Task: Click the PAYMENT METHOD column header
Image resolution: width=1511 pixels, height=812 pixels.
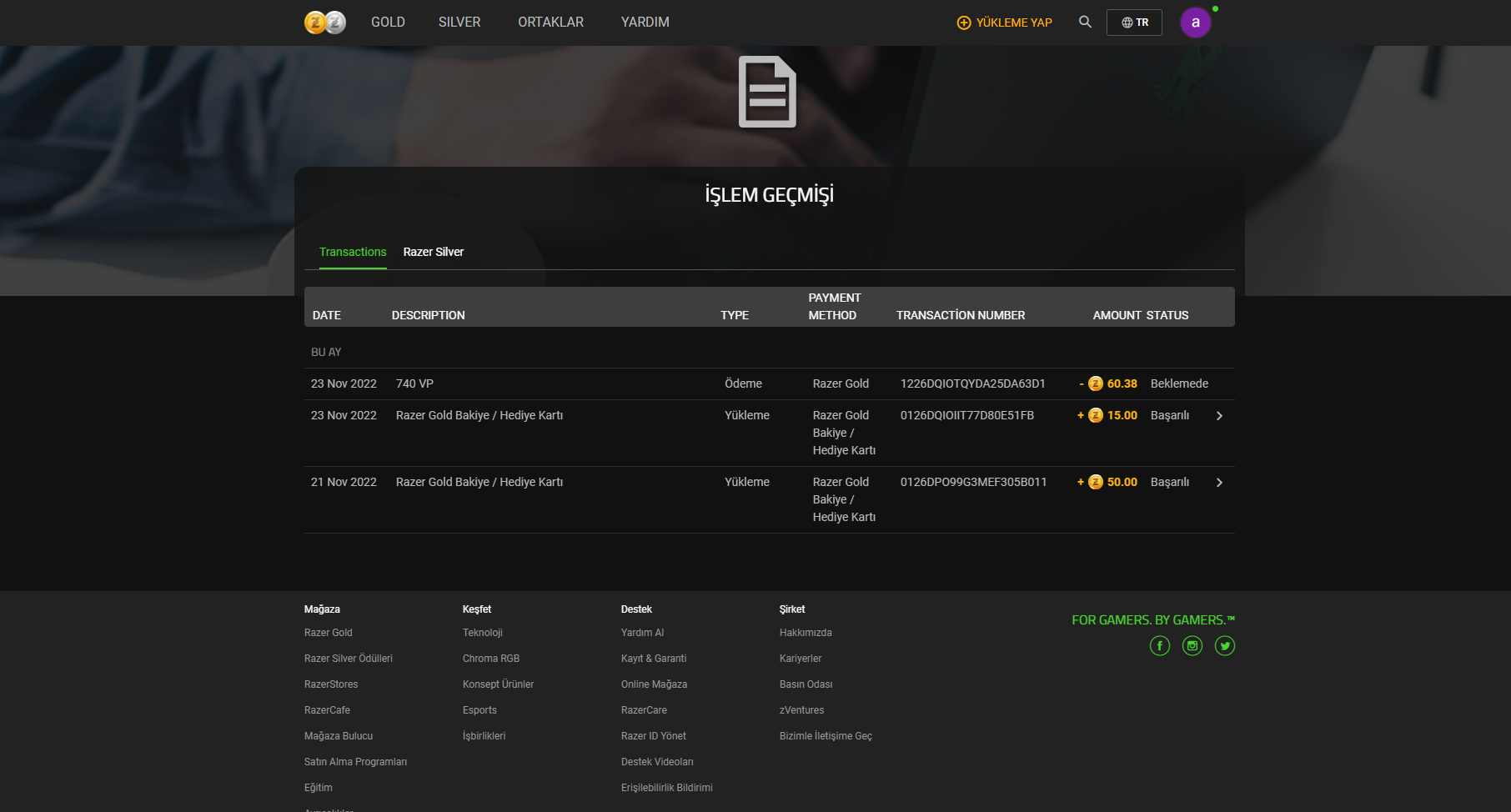Action: [x=835, y=307]
